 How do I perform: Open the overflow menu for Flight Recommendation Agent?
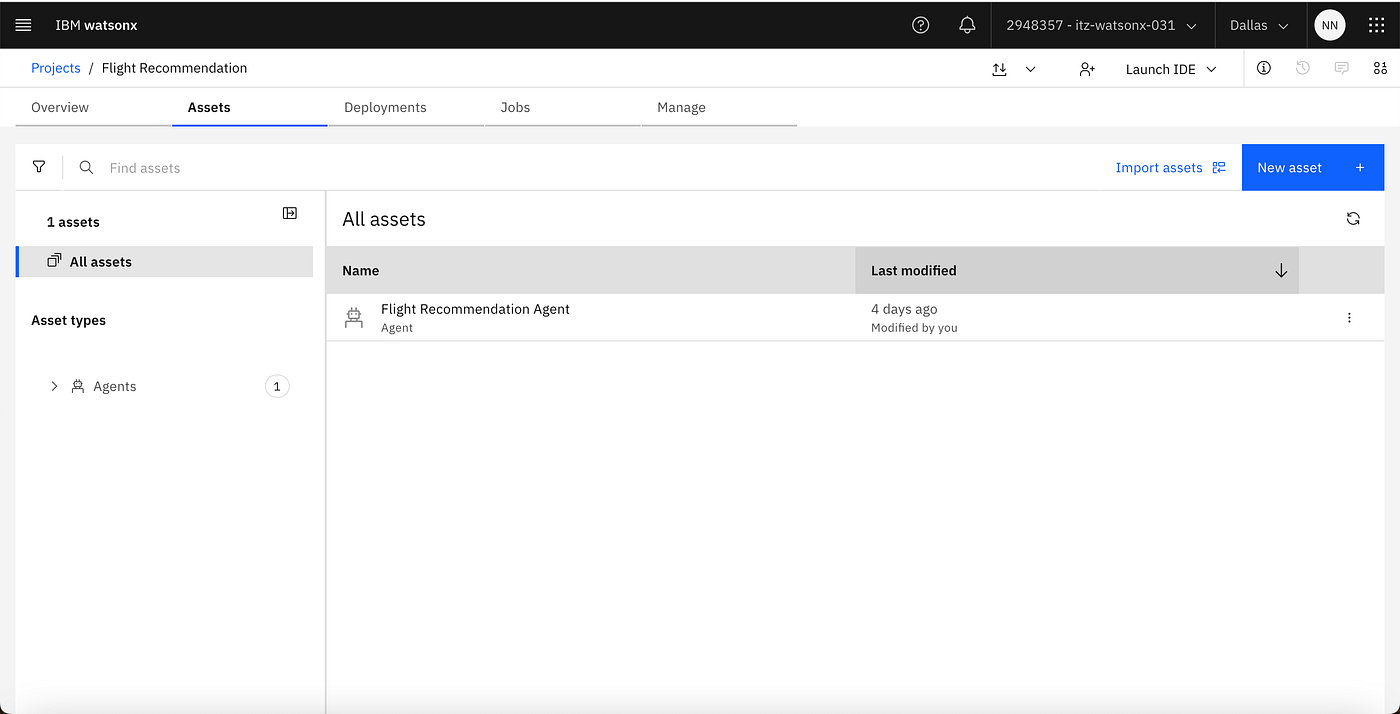[x=1349, y=317]
